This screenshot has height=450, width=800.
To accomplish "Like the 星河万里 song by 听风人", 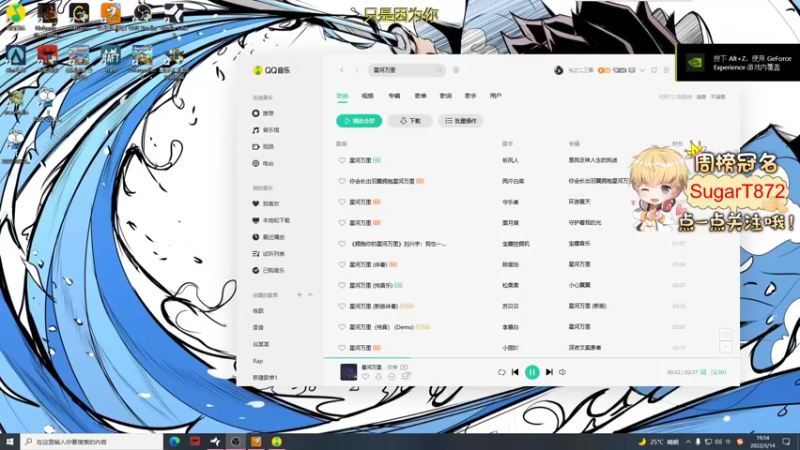I will (342, 160).
